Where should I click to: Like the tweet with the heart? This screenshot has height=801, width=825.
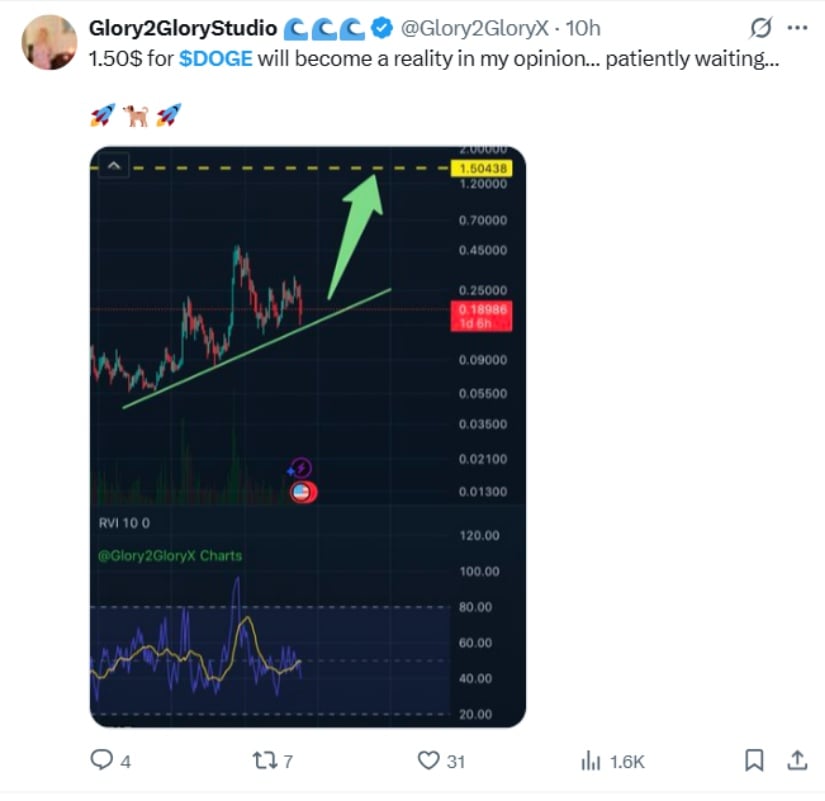(429, 761)
